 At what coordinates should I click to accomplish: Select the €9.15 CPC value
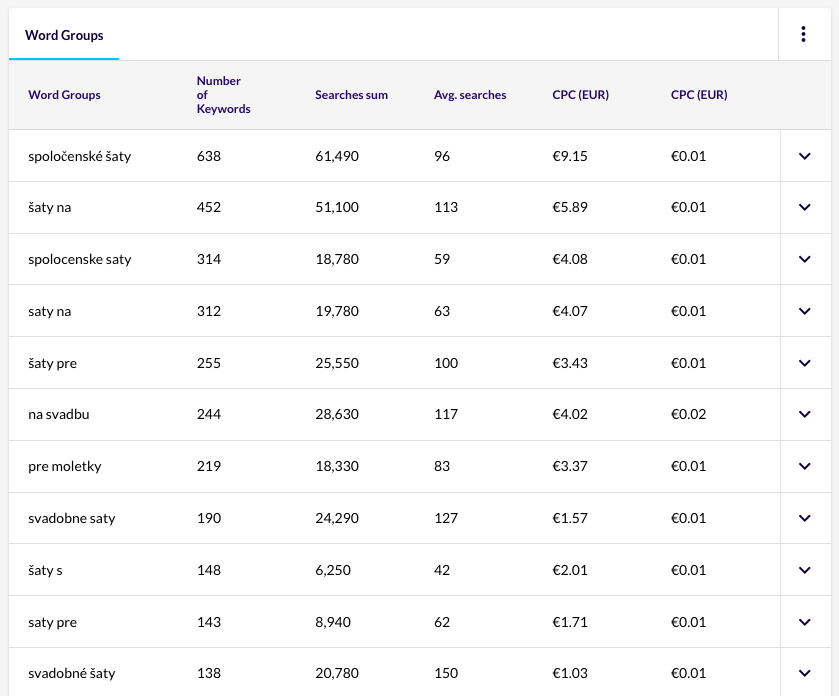click(x=570, y=156)
